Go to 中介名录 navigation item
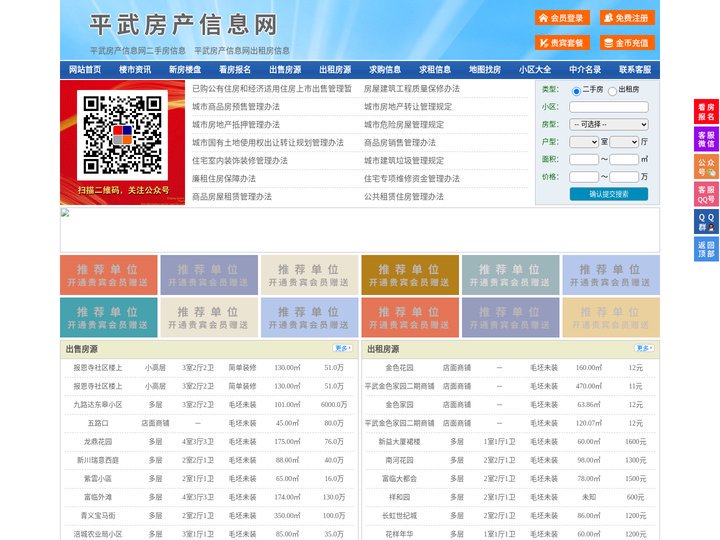720x540 pixels. pos(585,70)
